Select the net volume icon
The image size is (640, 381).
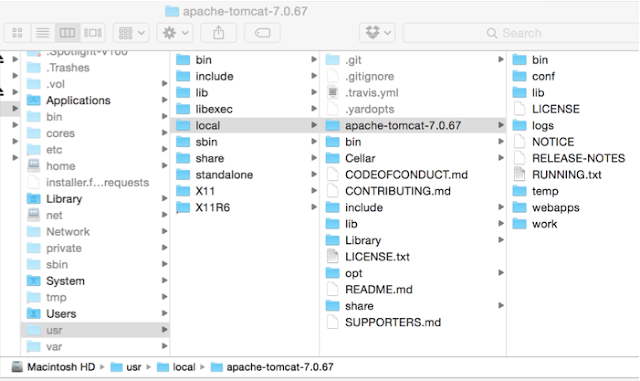33,215
